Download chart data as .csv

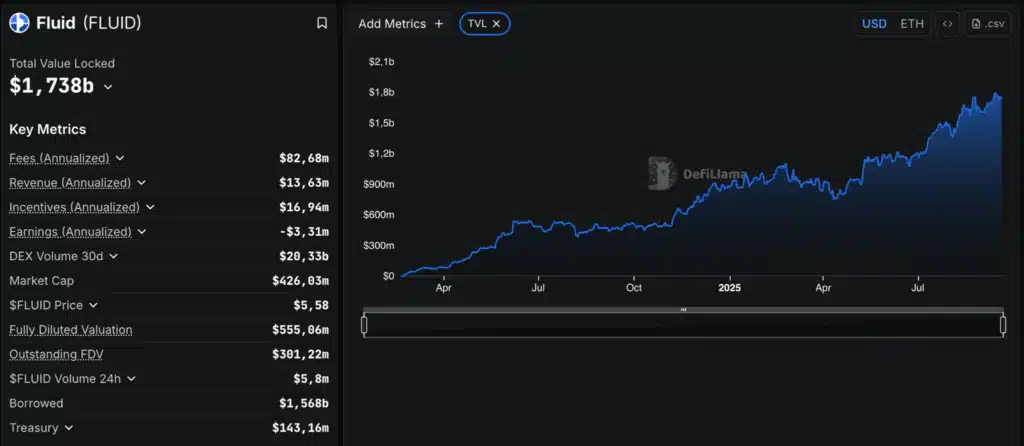[x=988, y=23]
